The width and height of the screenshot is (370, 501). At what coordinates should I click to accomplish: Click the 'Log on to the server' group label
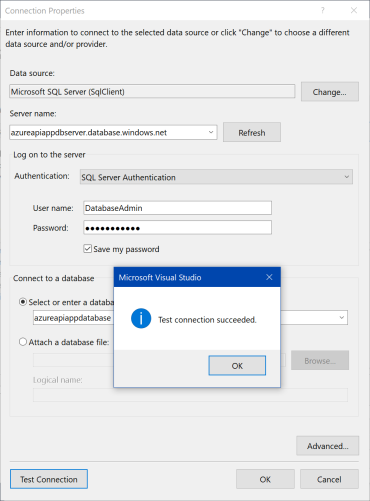[49, 155]
